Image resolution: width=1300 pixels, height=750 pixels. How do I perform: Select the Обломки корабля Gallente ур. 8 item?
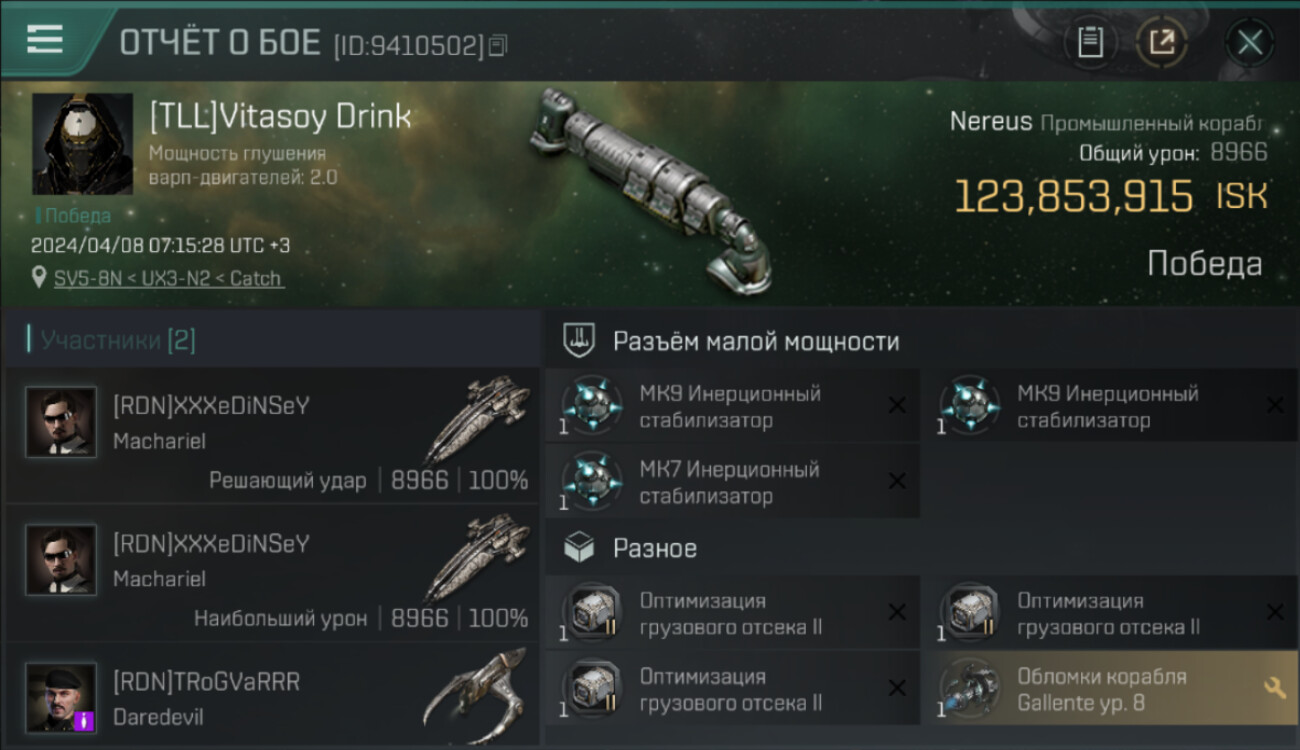pyautogui.click(x=1110, y=689)
